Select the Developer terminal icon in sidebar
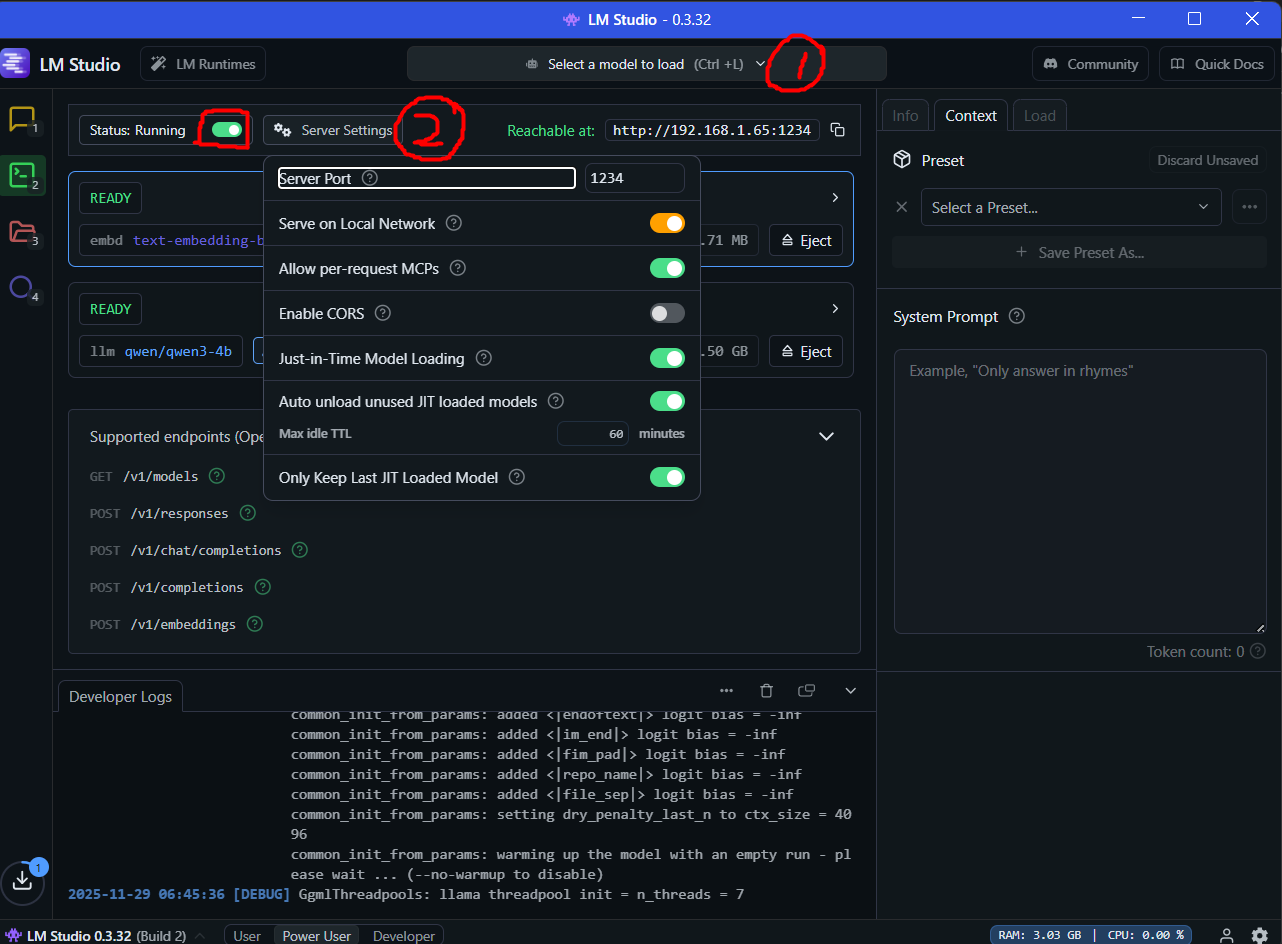1282x944 pixels. point(23,176)
